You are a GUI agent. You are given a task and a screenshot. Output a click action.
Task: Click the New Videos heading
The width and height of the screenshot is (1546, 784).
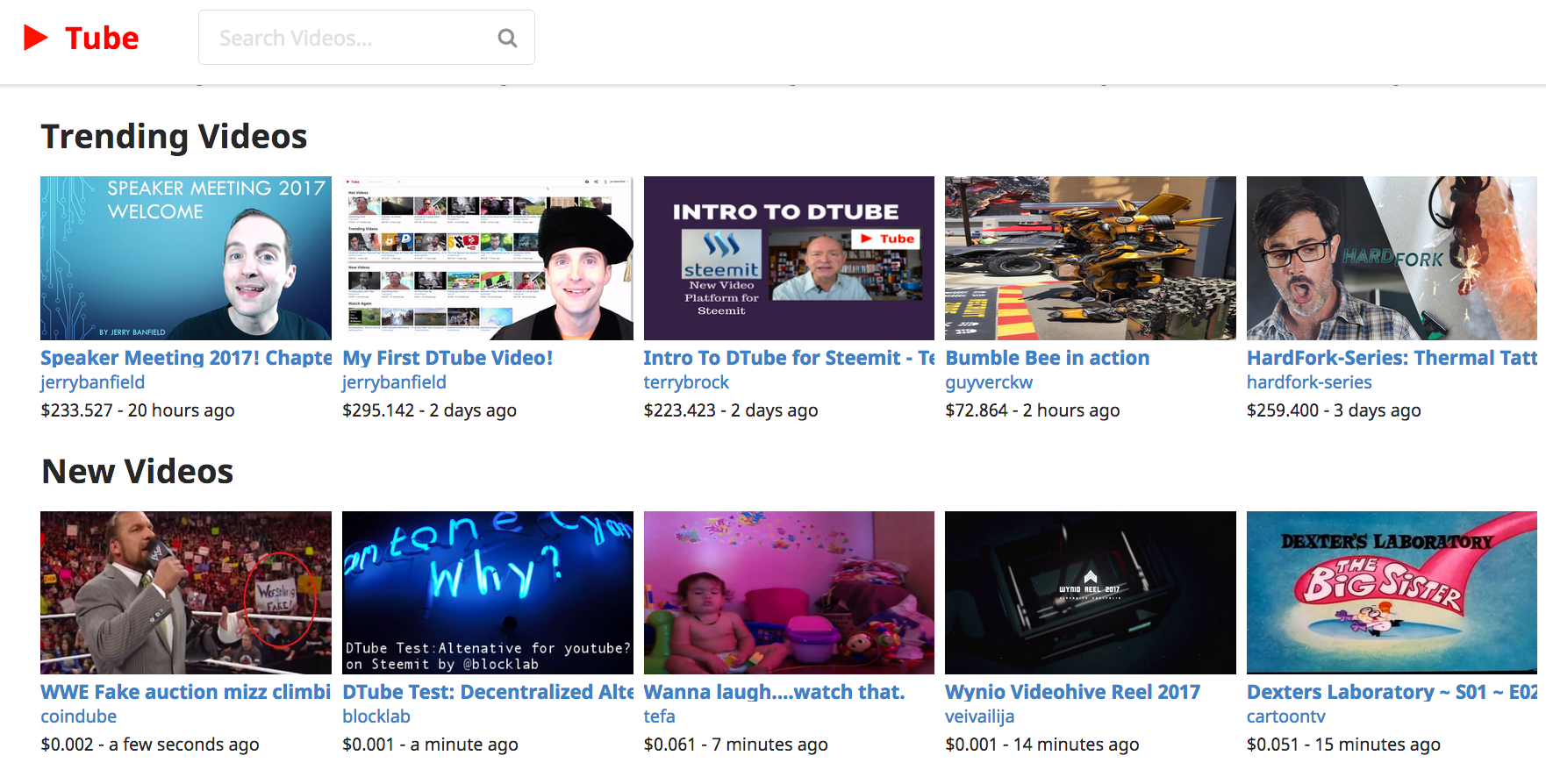tap(138, 472)
